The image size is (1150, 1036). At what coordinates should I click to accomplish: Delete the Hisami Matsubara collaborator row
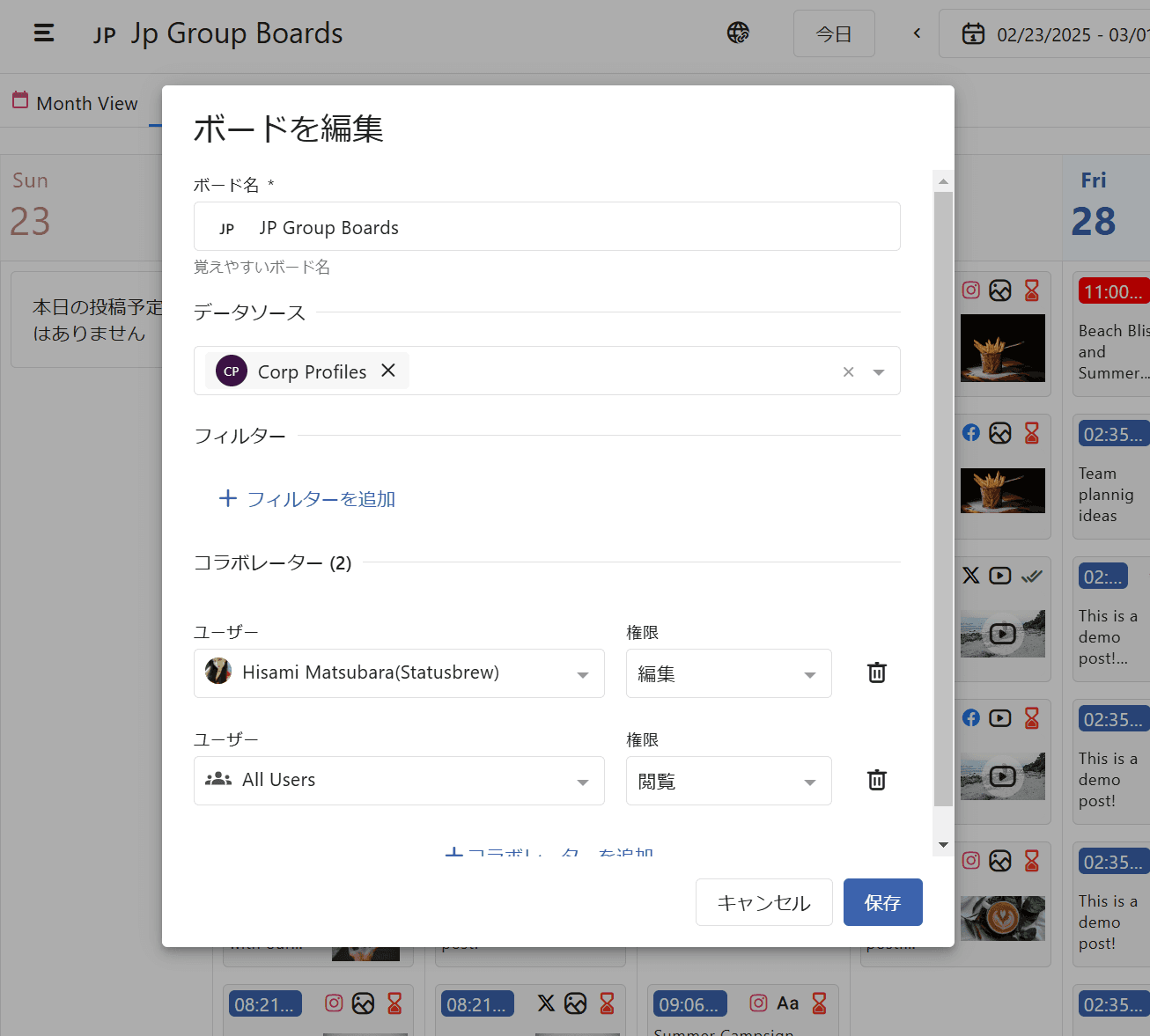876,673
